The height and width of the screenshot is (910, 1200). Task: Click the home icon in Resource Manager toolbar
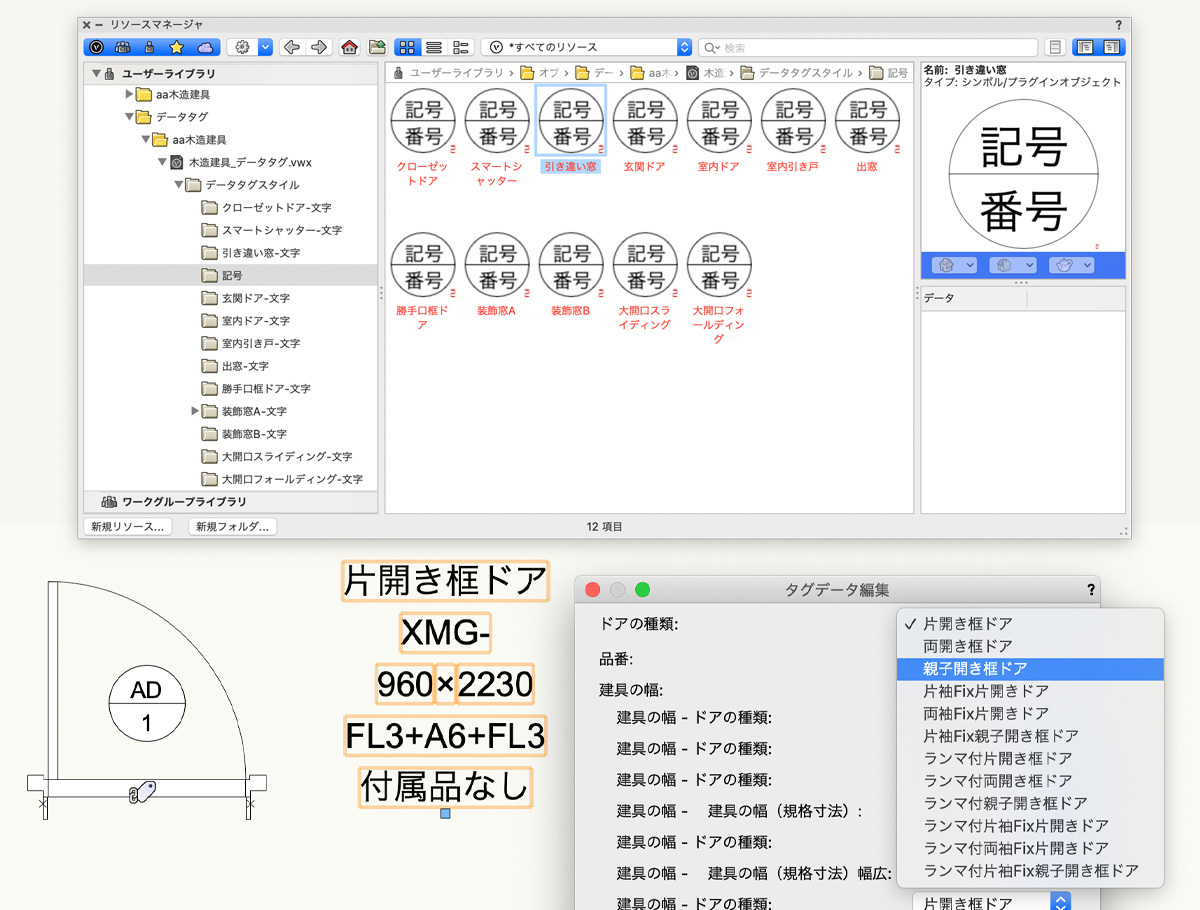(349, 47)
